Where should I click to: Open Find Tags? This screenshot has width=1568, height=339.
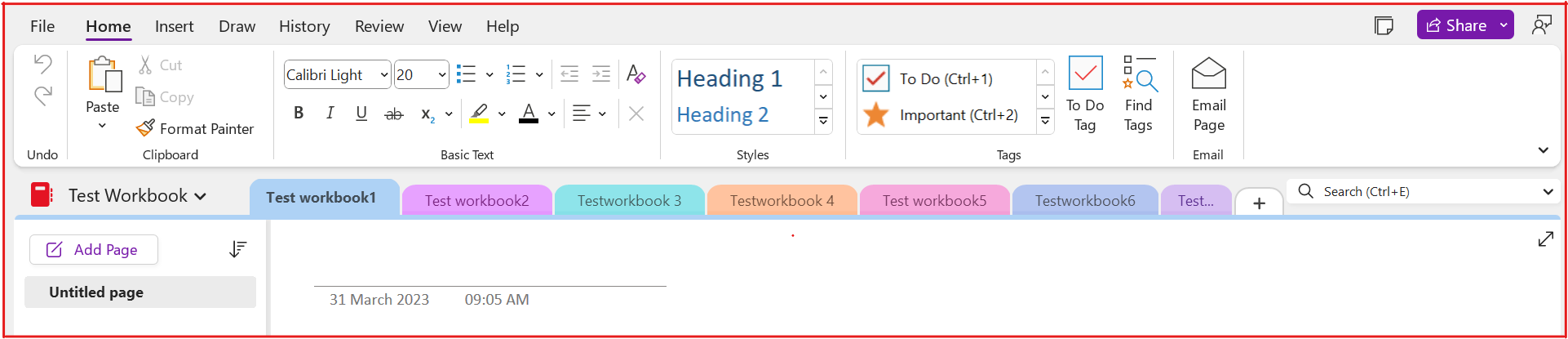(1138, 93)
